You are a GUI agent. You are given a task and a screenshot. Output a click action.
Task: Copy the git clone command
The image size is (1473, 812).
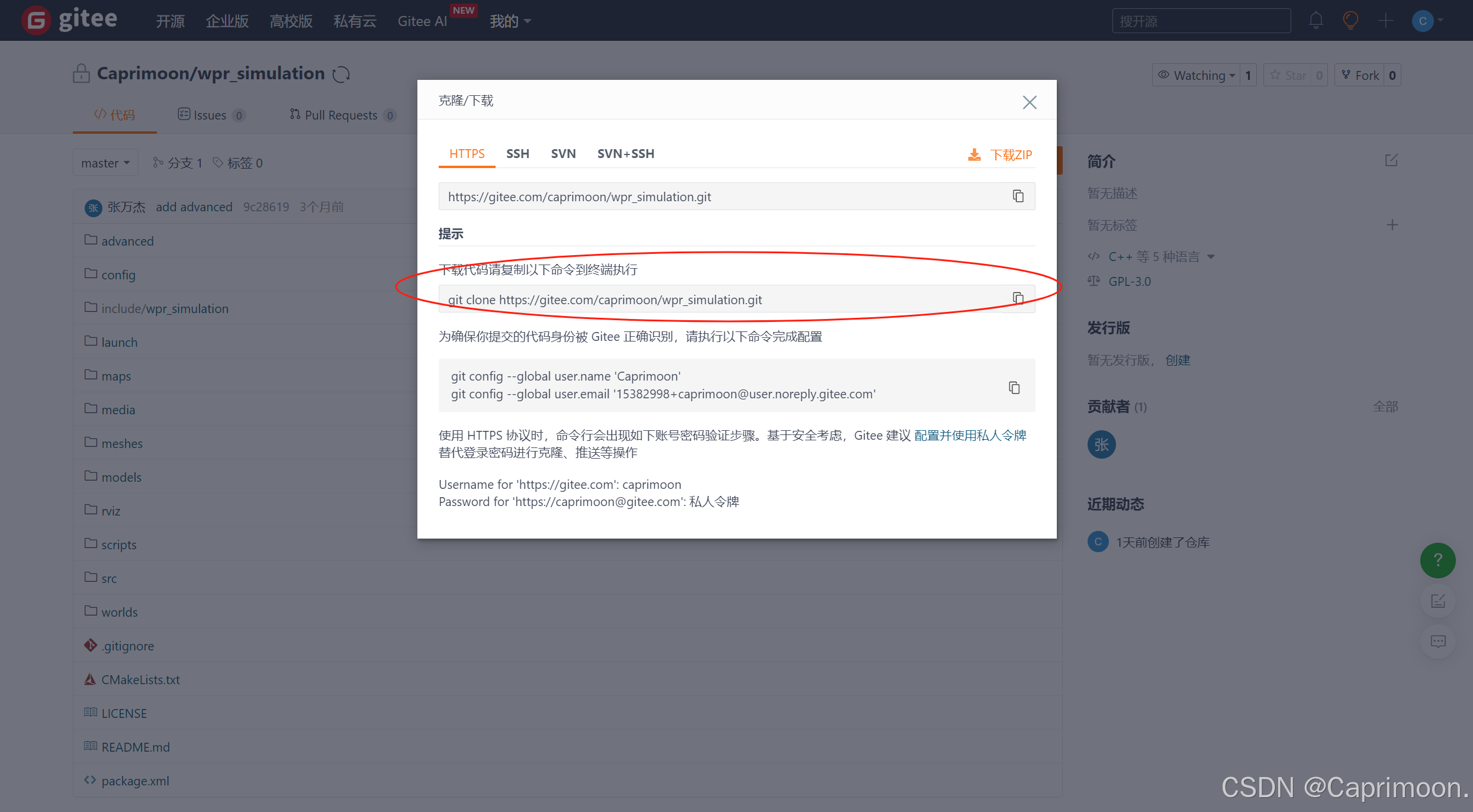pyautogui.click(x=1018, y=298)
